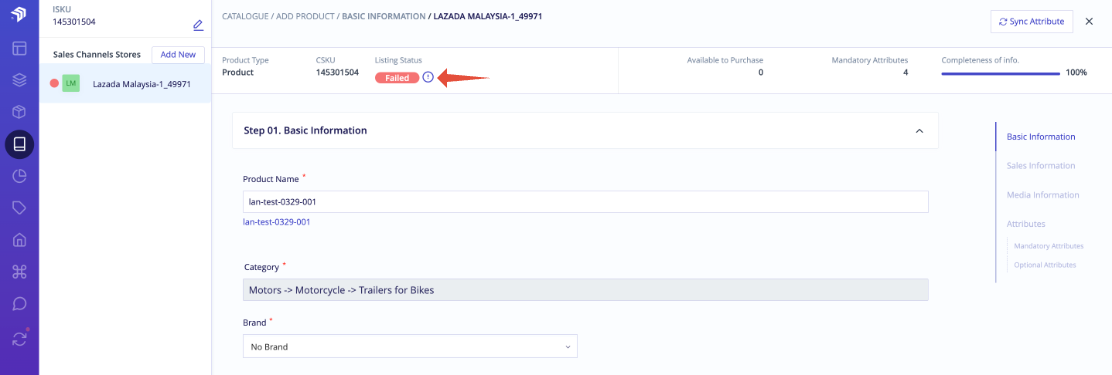
Task: Click the Completeness of info progress bar
Action: tap(1001, 72)
